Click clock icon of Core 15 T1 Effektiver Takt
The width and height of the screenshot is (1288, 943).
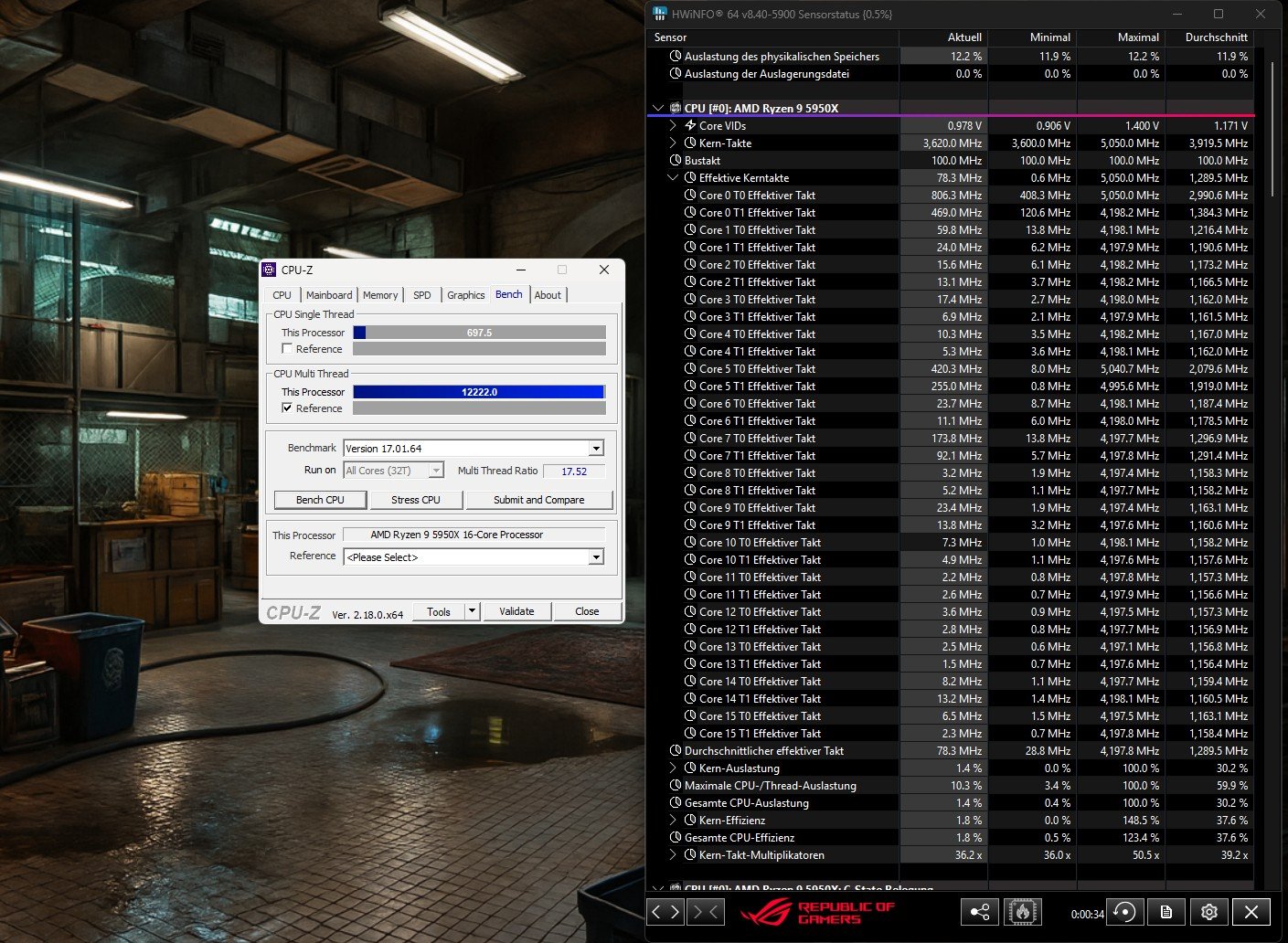(690, 733)
